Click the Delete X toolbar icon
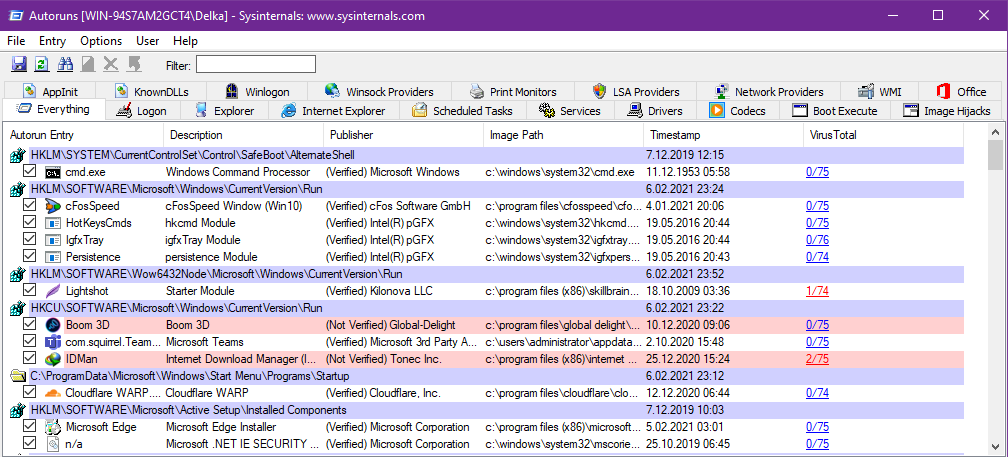The height and width of the screenshot is (457, 1008). pos(111,64)
